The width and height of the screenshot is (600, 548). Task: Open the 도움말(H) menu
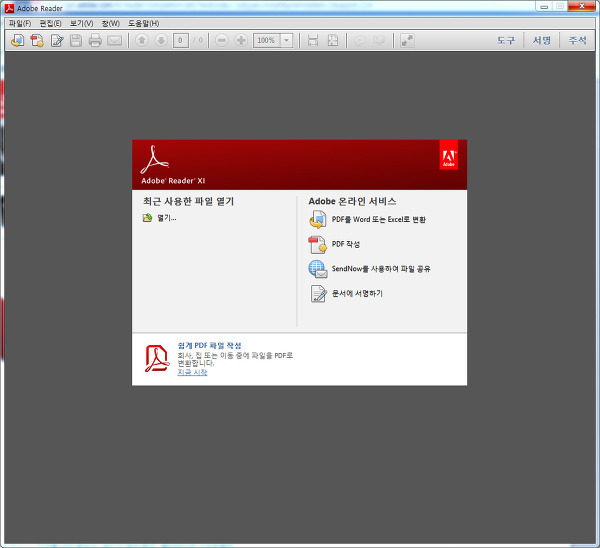pyautogui.click(x=143, y=23)
